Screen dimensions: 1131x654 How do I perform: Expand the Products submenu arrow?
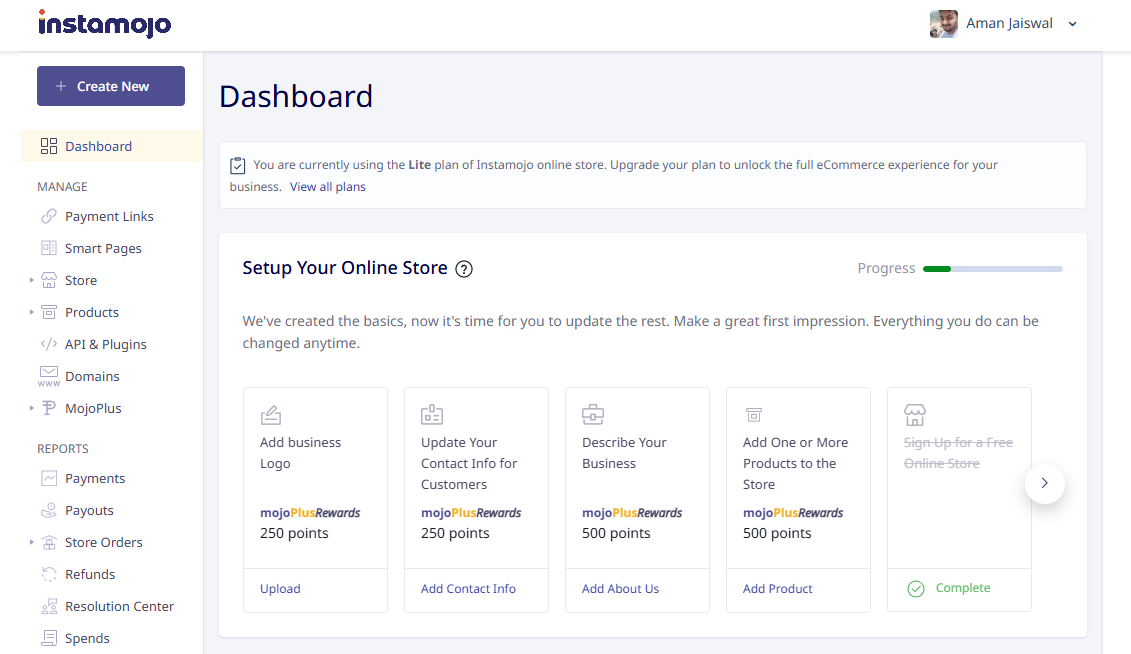click(31, 312)
